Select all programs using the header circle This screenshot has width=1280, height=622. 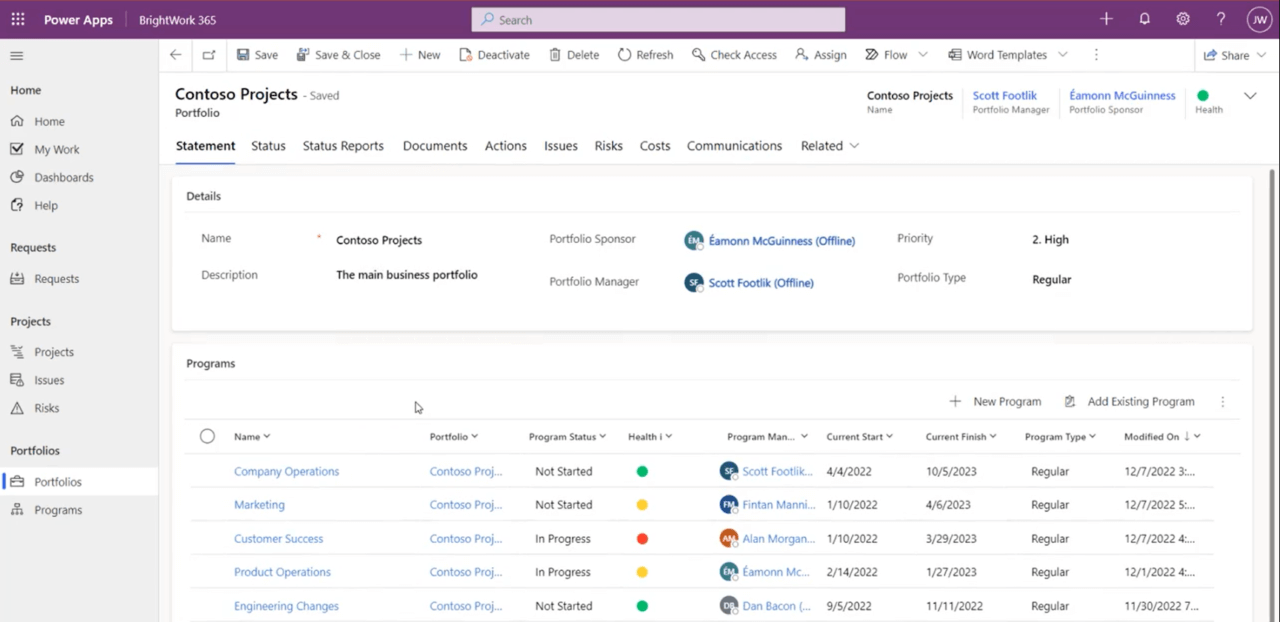[x=207, y=436]
